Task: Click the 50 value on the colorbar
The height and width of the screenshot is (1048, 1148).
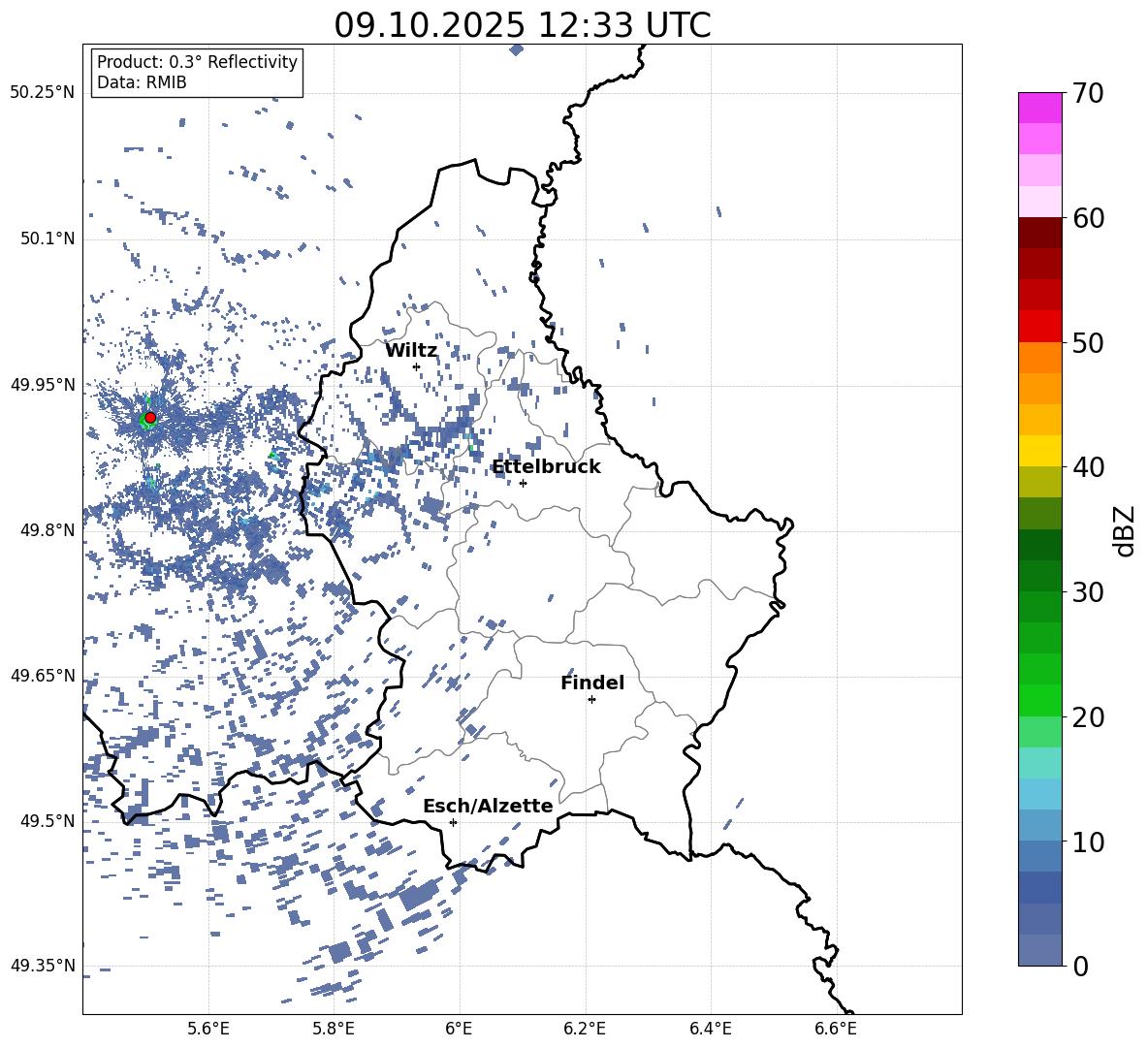Action: click(1088, 343)
